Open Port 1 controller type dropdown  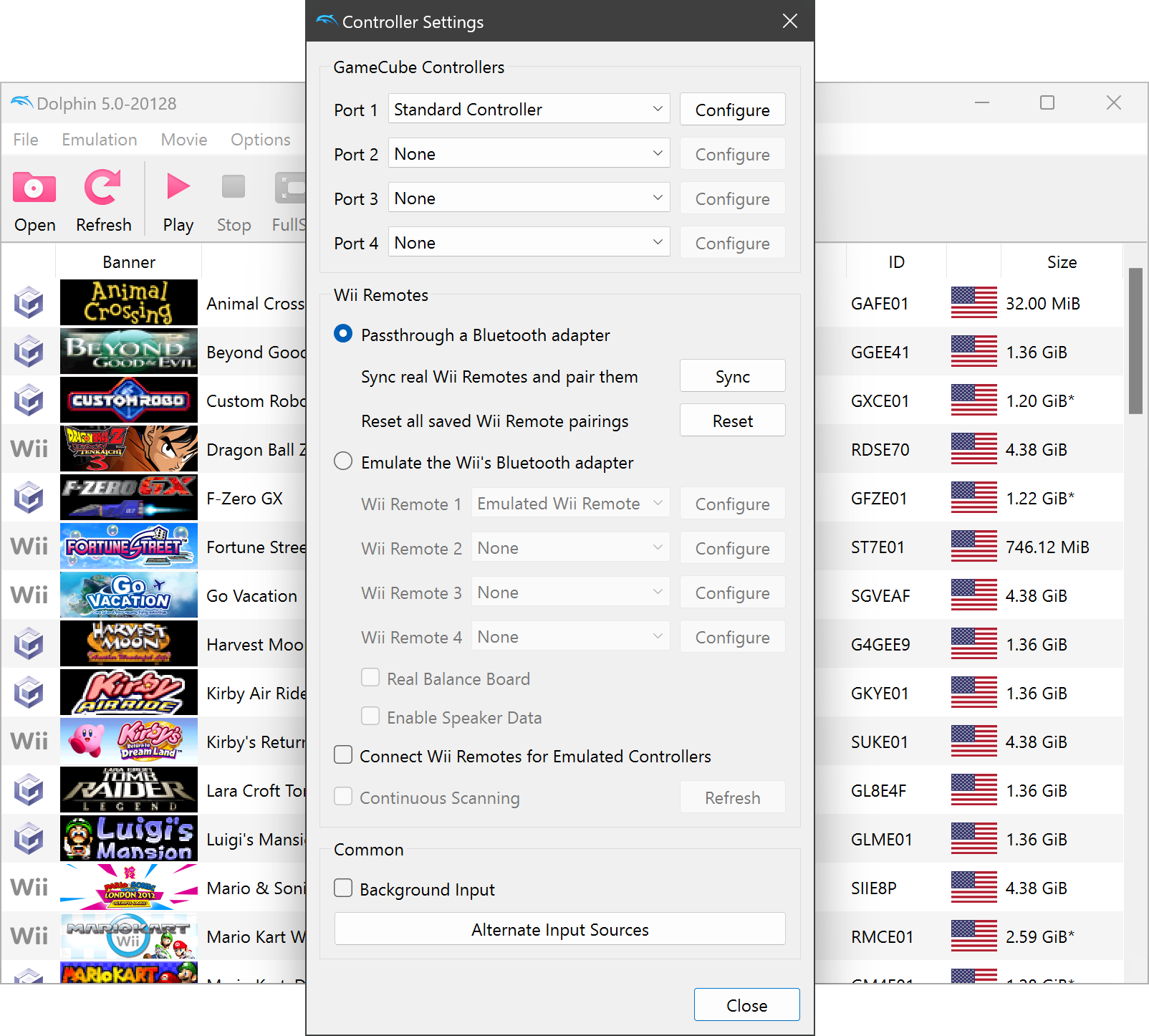tap(529, 109)
